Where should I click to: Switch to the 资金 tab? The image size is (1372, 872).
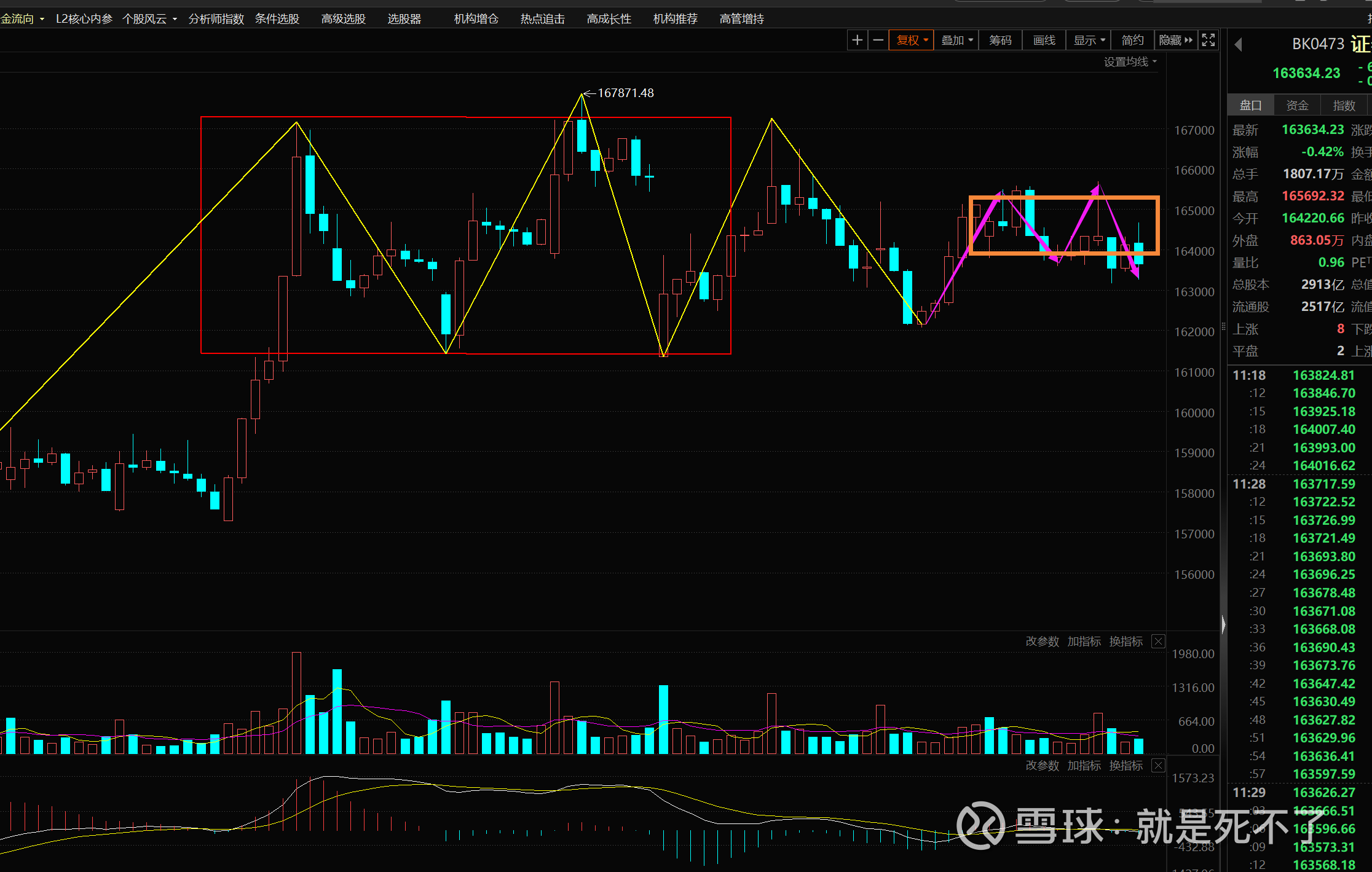[x=1297, y=106]
